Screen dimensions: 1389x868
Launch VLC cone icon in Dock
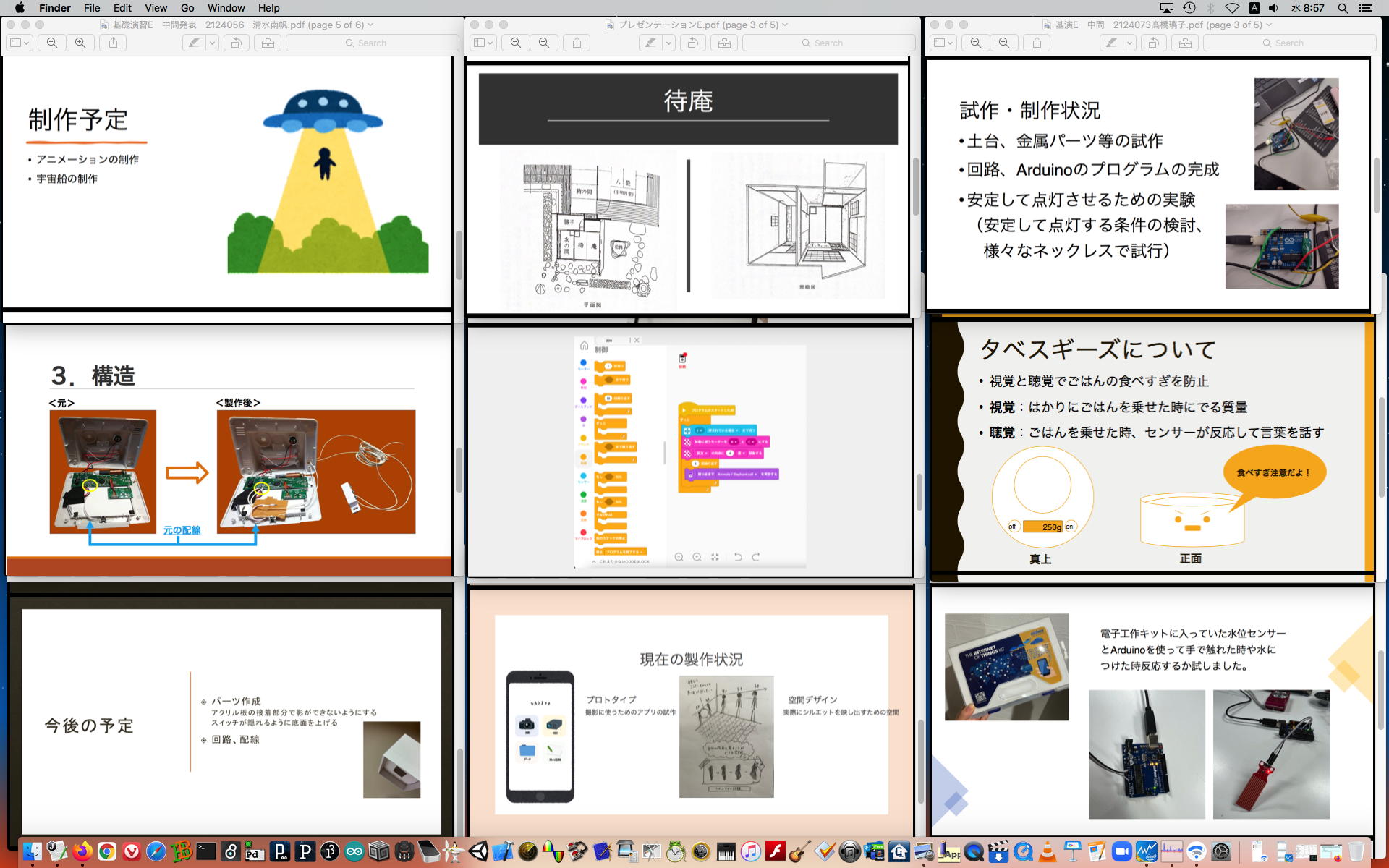coord(1047,852)
